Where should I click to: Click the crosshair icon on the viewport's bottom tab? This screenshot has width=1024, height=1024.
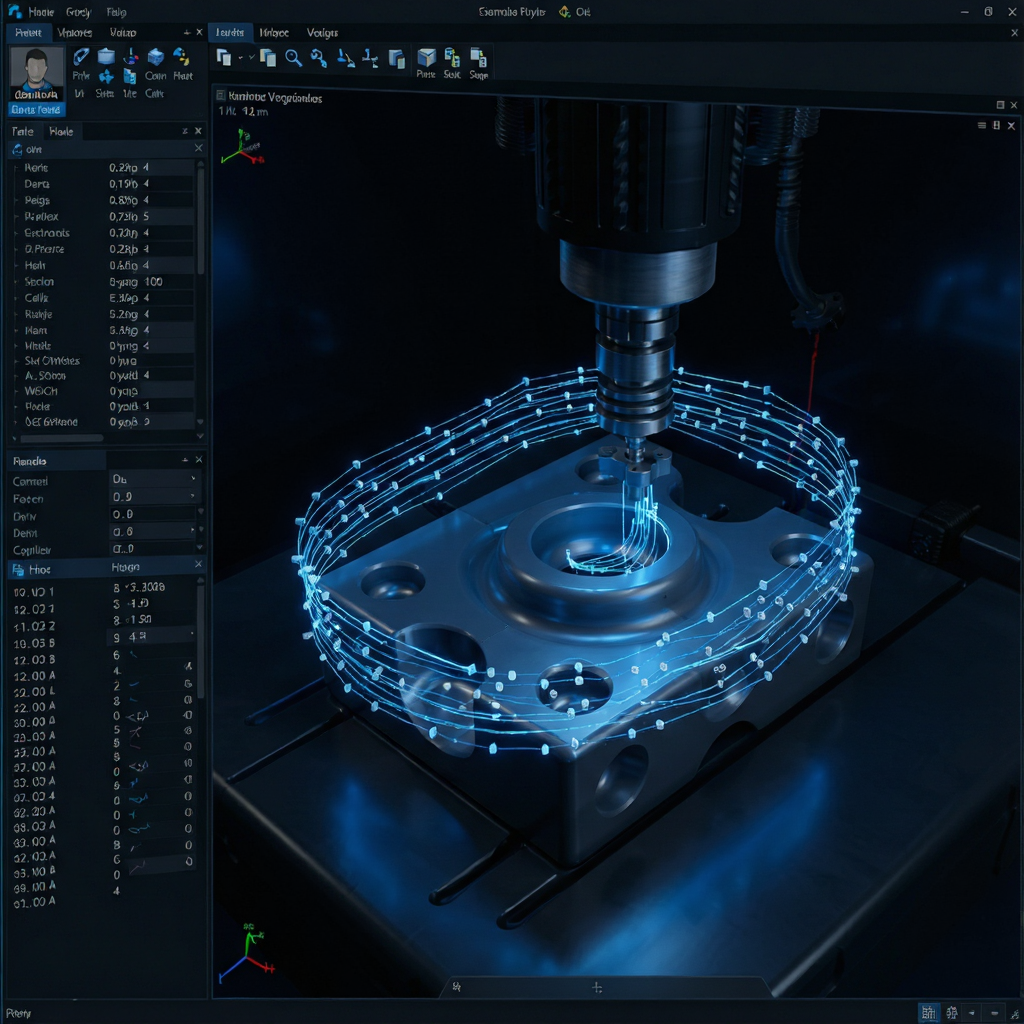tap(597, 987)
